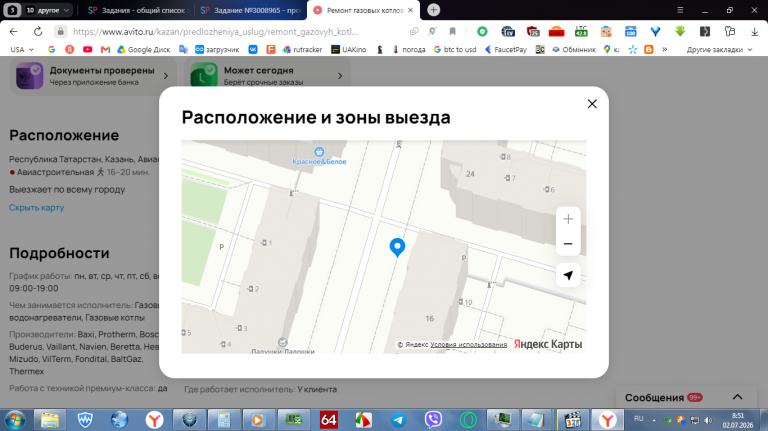Open Viber from taskbar

point(433,420)
